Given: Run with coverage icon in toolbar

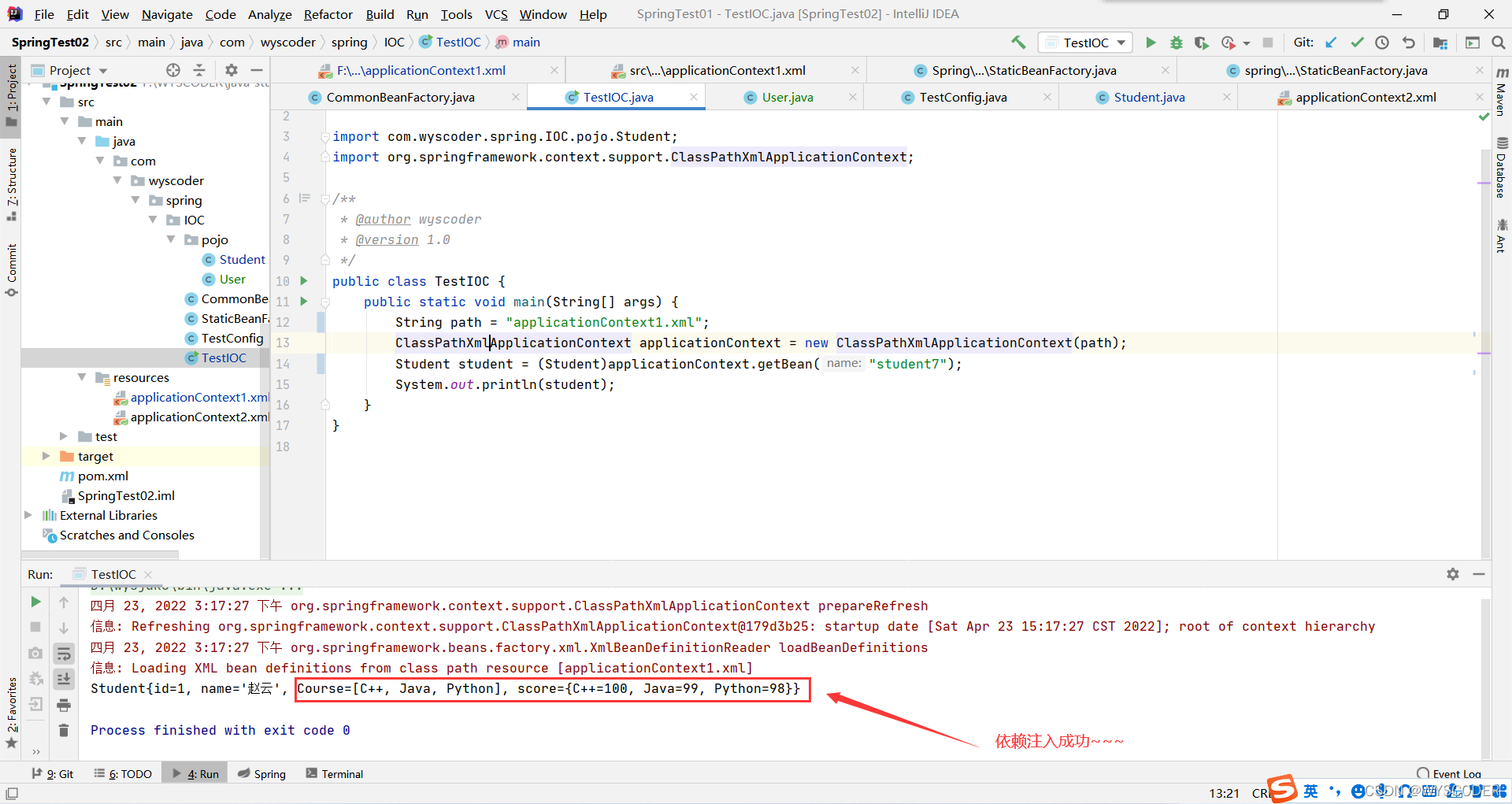Looking at the screenshot, I should coord(1201,43).
